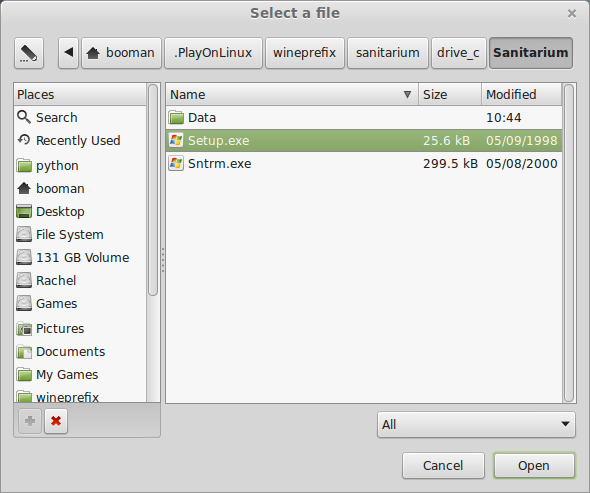Click the Cancel button
The width and height of the screenshot is (590, 493).
(x=443, y=466)
